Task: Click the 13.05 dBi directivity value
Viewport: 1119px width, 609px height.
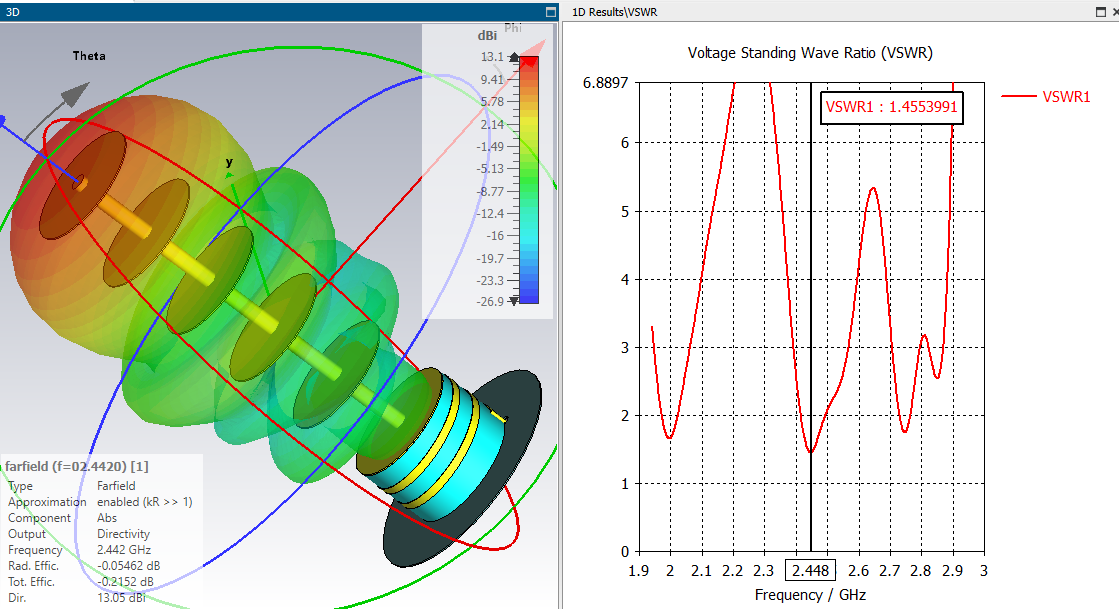Action: click(121, 598)
